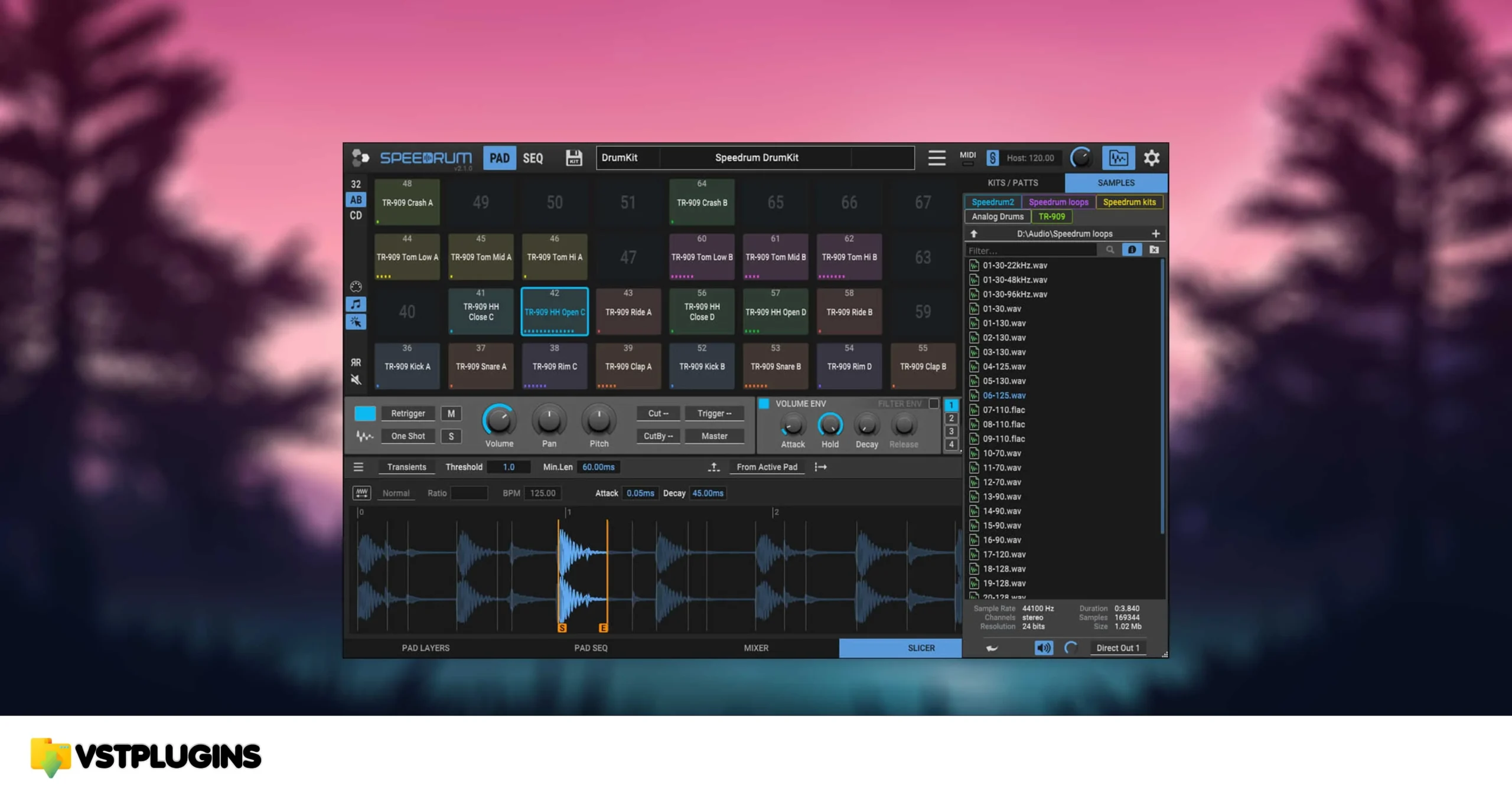
Task: Click the slice start S marker
Action: pyautogui.click(x=562, y=628)
